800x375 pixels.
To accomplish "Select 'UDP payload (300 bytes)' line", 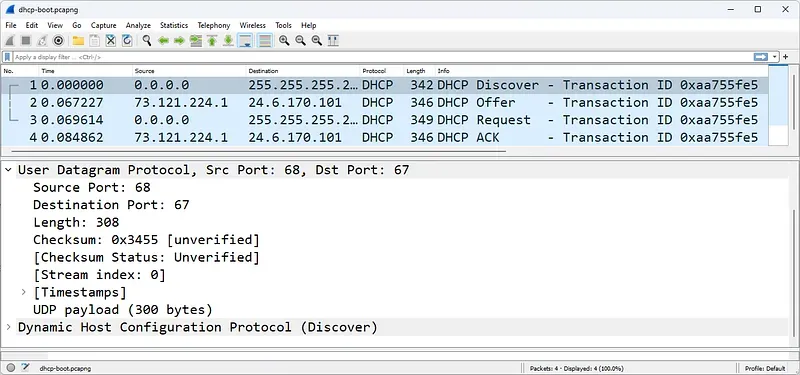I will click(x=123, y=310).
